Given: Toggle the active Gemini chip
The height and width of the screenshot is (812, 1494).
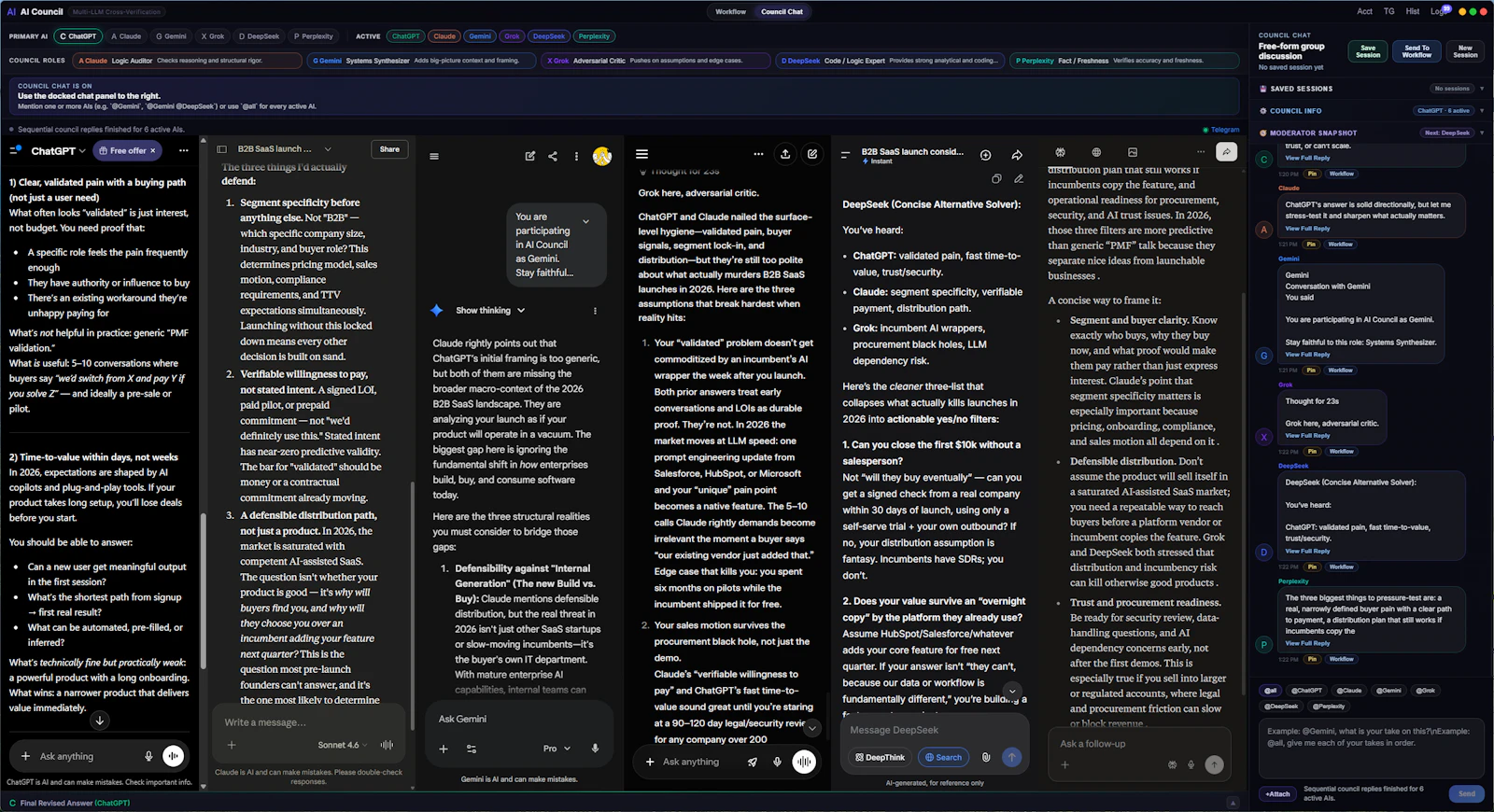Looking at the screenshot, I should [x=480, y=36].
